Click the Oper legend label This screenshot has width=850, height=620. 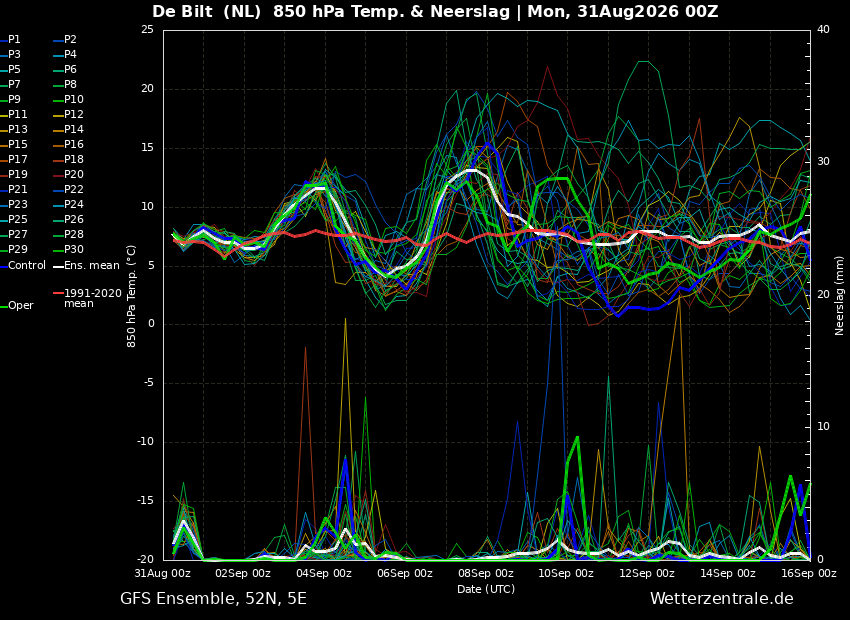pyautogui.click(x=22, y=306)
